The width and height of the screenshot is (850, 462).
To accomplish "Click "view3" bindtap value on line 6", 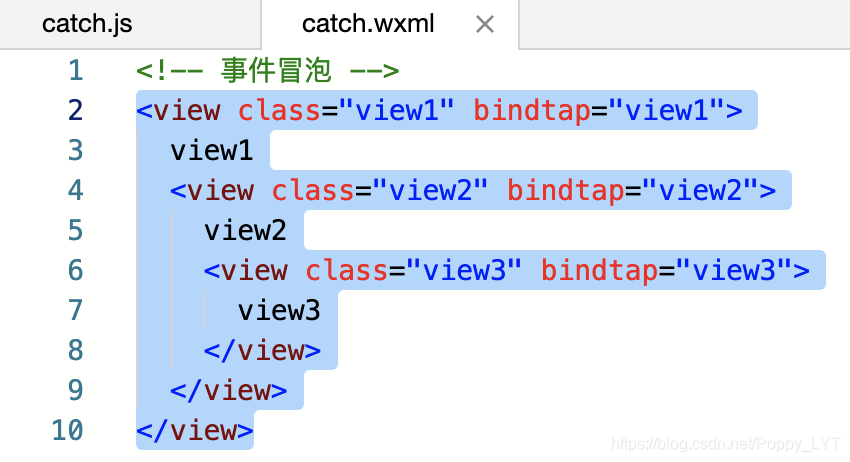I will [x=734, y=271].
